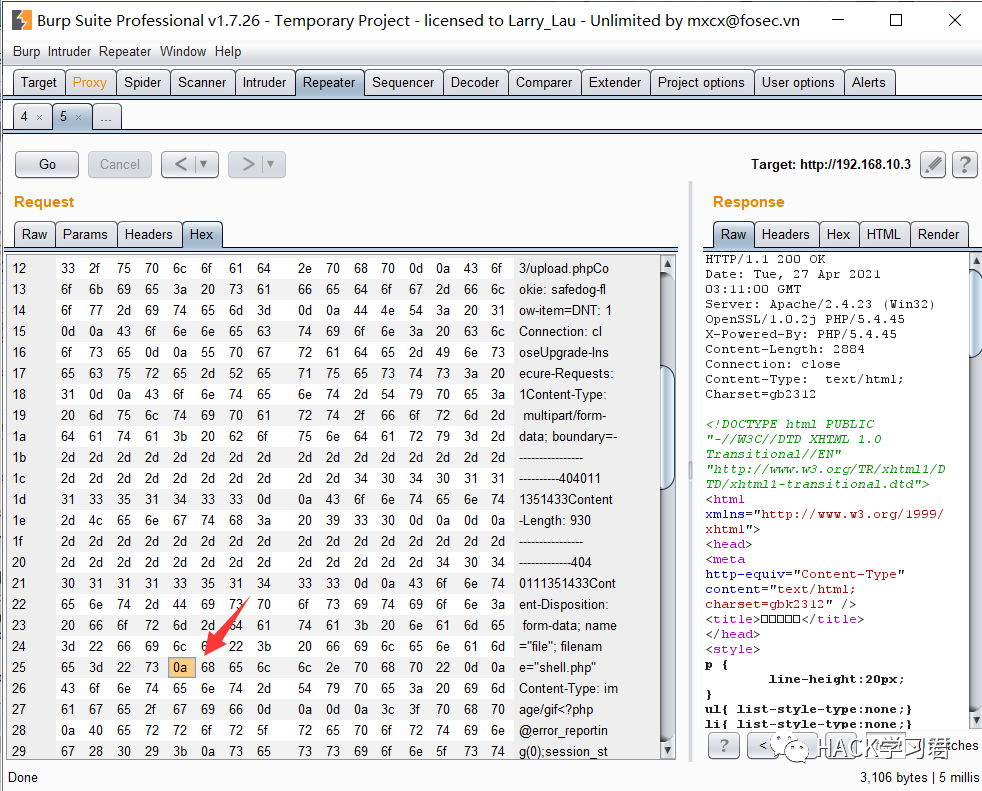The width and height of the screenshot is (982, 791).
Task: Open the history forward dropdown arrow
Action: tap(271, 165)
